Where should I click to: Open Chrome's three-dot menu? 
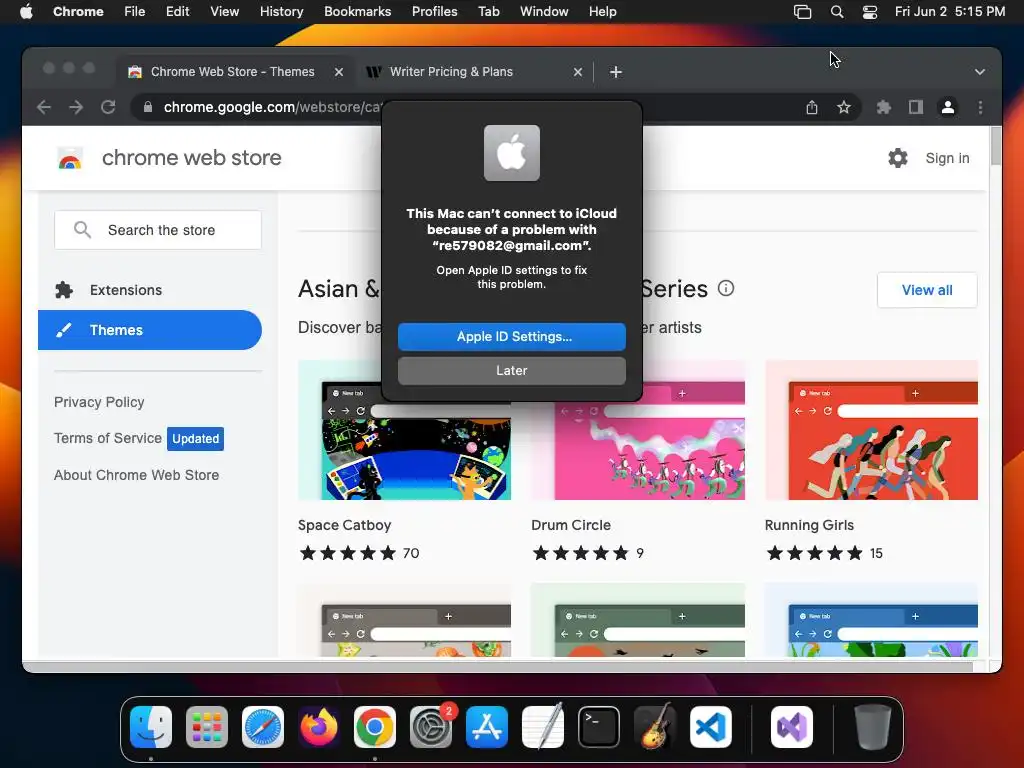(980, 107)
